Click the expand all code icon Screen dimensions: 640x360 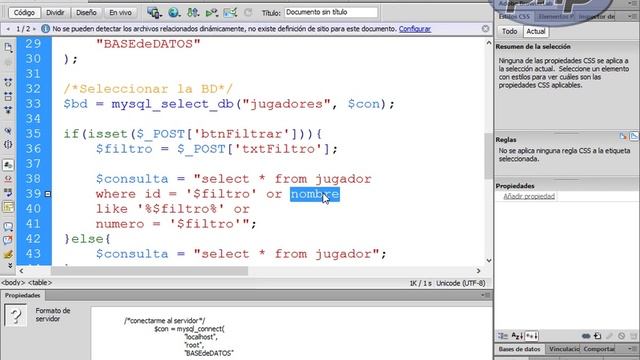click(8, 110)
